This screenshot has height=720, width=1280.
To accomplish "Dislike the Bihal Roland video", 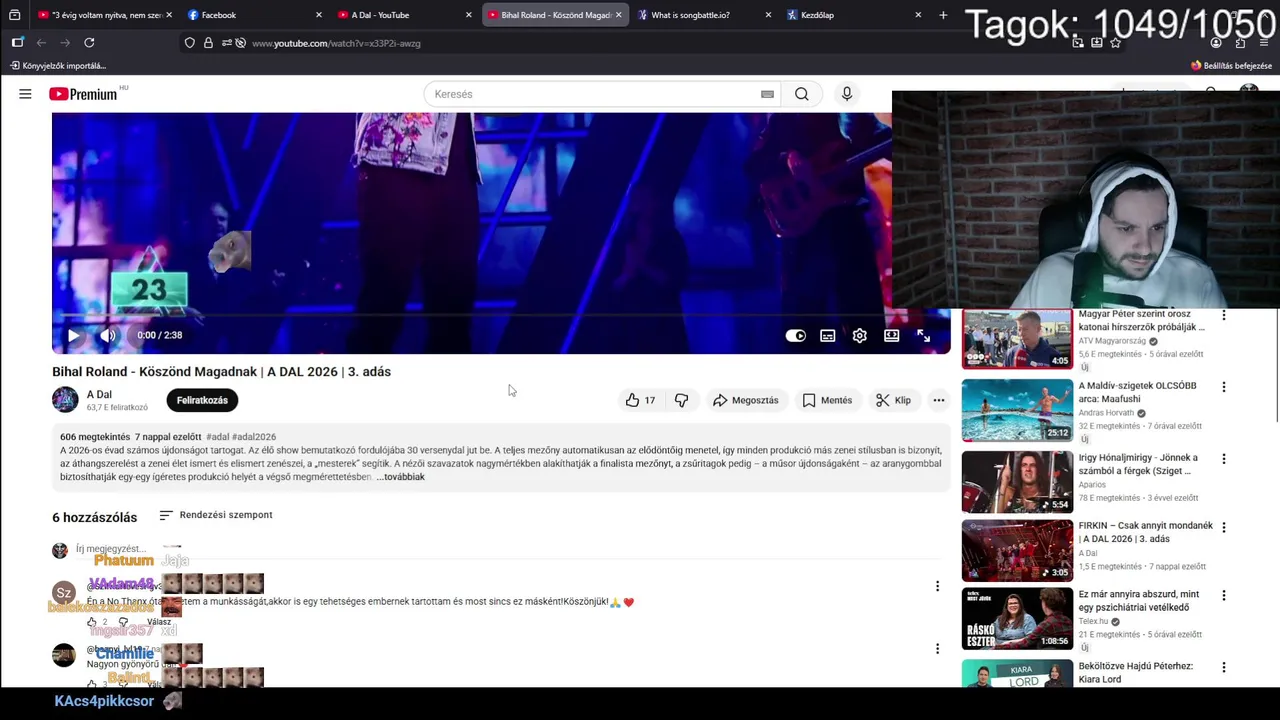I will tap(681, 400).
